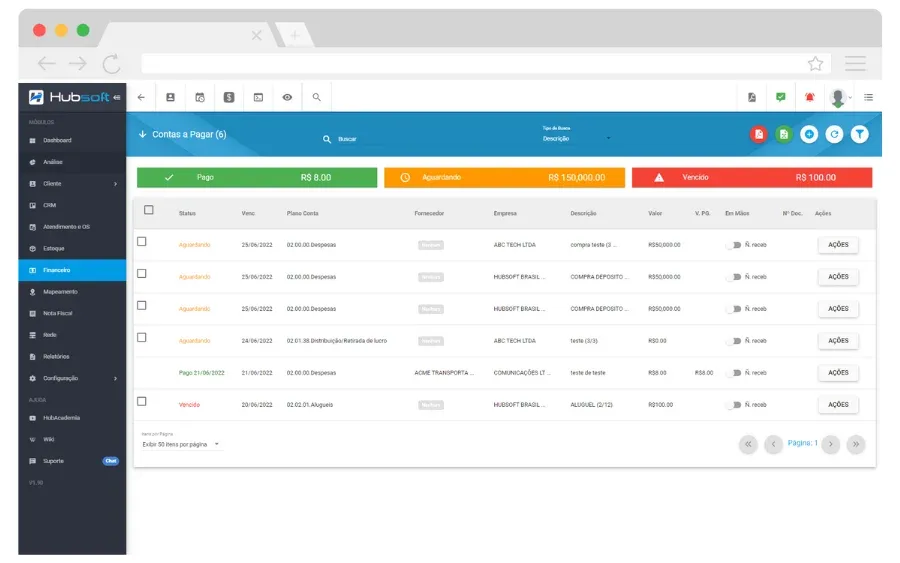Open Análise module in sidebar
This screenshot has width=900, height=563.
72,162
